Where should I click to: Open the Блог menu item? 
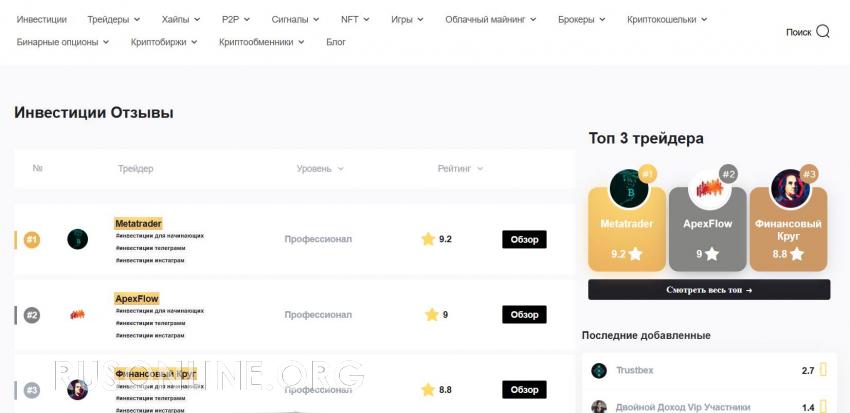pyautogui.click(x=336, y=42)
